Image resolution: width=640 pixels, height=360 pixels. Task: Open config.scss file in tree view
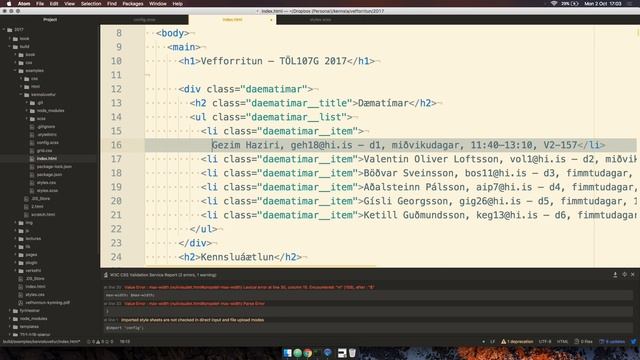(x=47, y=143)
